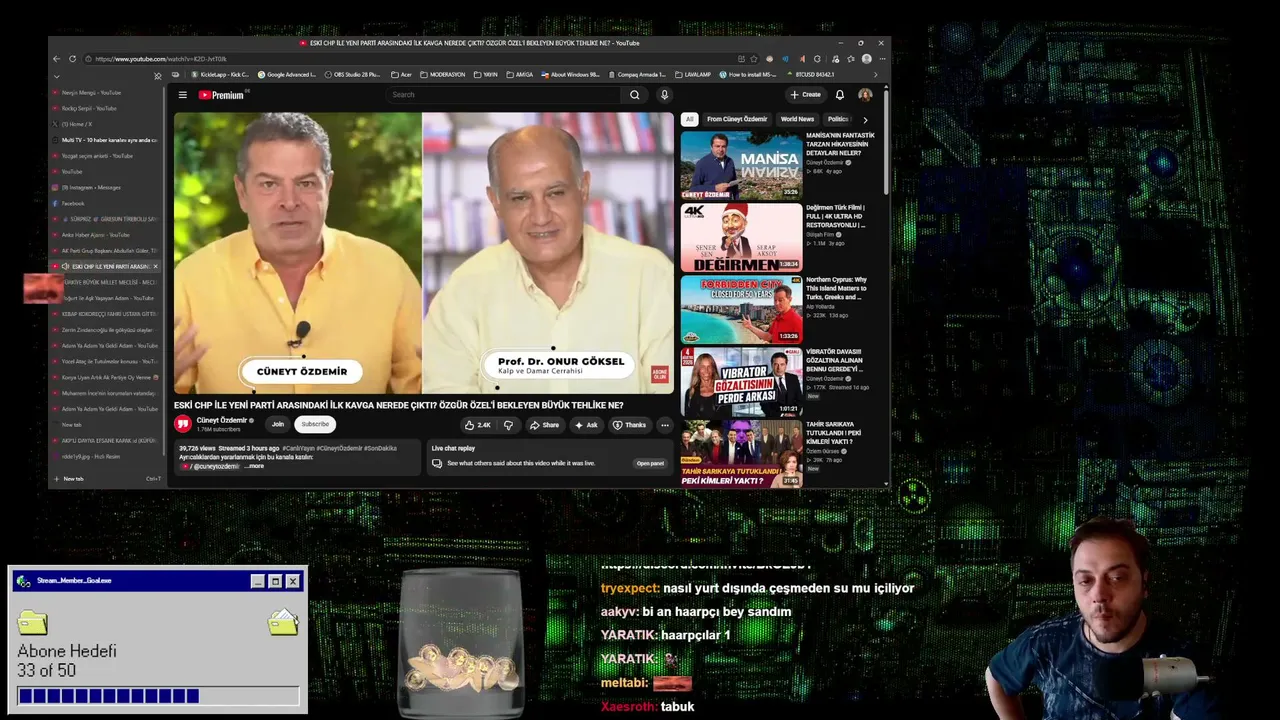Switch to the Facebook tab
1280x720 pixels.
point(105,204)
